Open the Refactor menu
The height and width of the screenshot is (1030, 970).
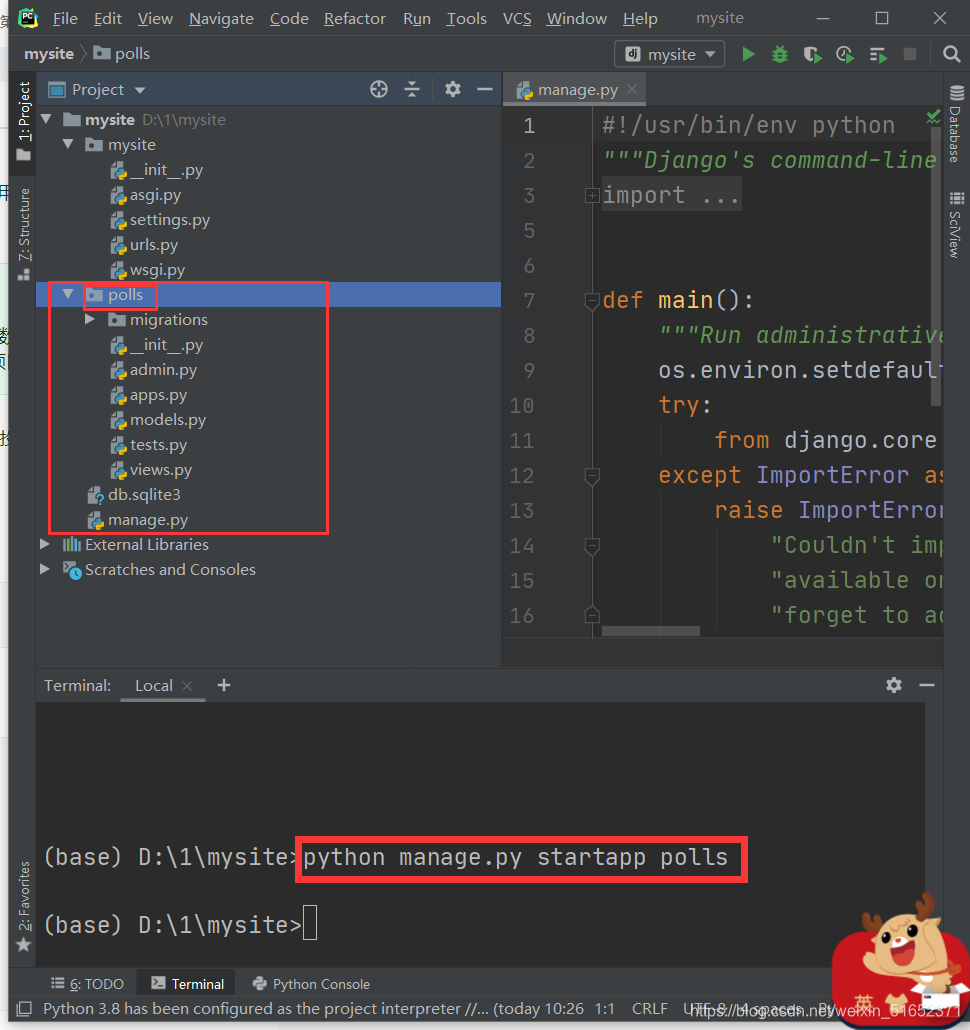(x=354, y=18)
